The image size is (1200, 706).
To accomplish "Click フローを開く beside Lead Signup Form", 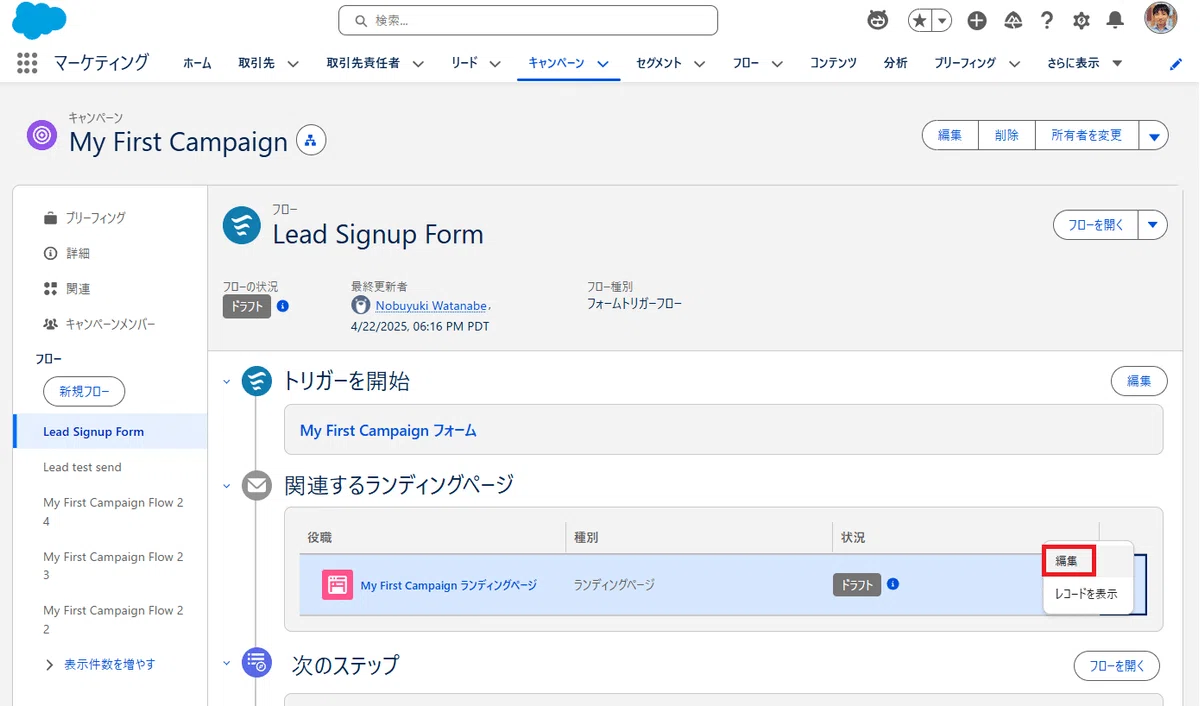I will [1096, 225].
